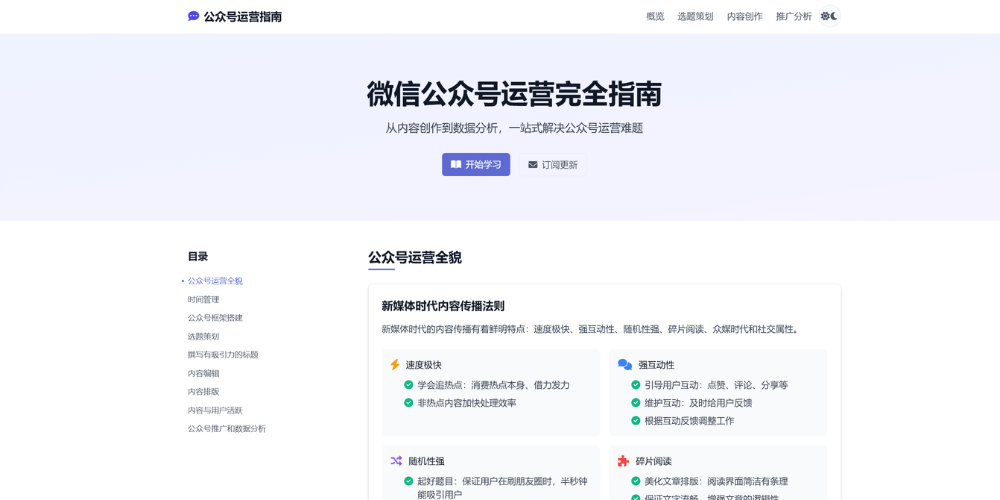Image resolution: width=1000 pixels, height=500 pixels.
Task: Click puzzle piece icon beside 碎片阅读
Action: point(623,461)
